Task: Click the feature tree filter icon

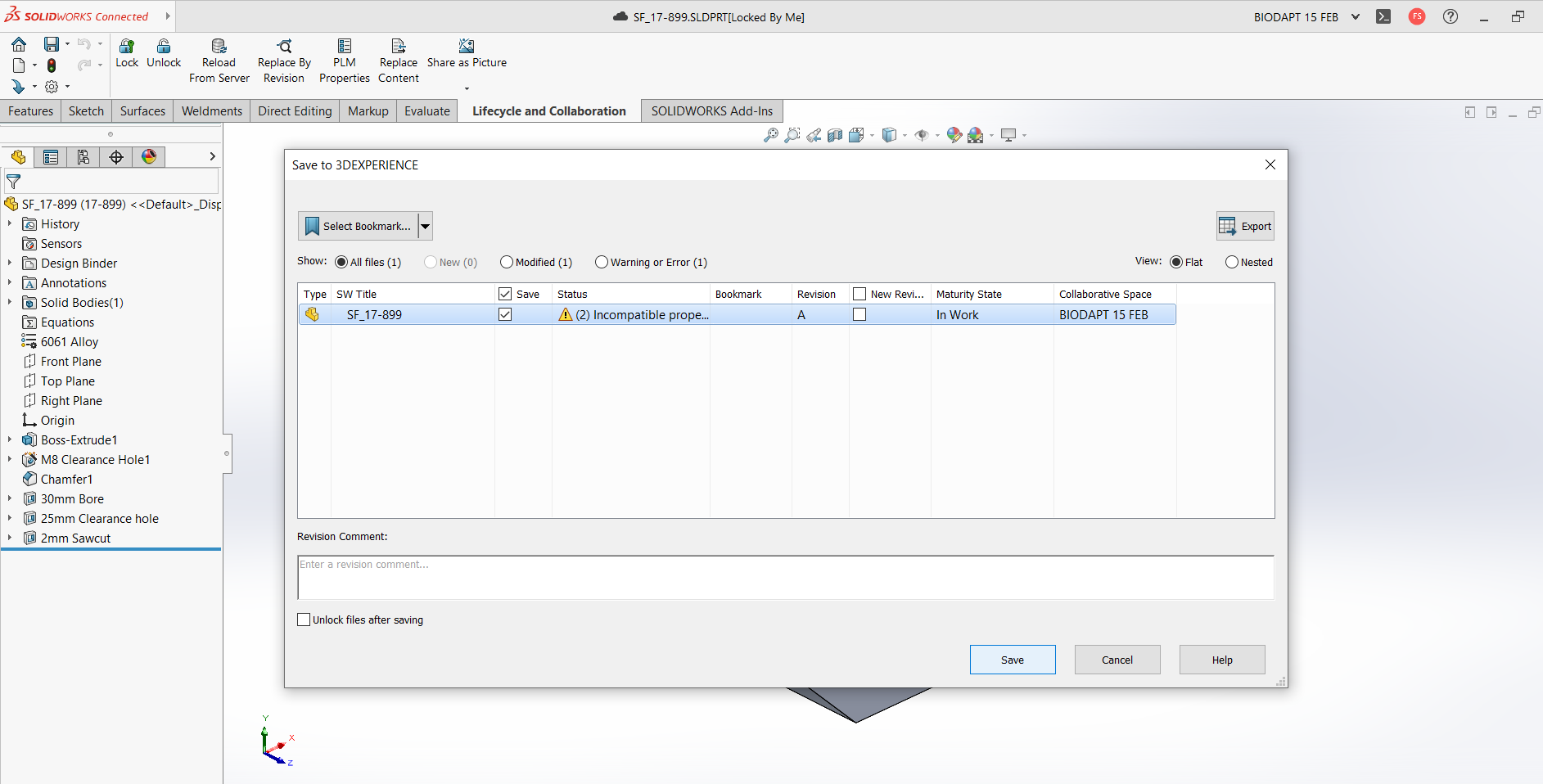Action: click(13, 182)
